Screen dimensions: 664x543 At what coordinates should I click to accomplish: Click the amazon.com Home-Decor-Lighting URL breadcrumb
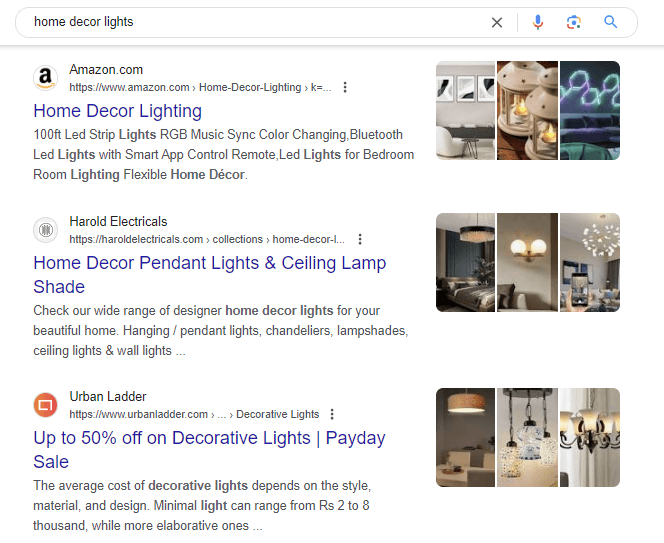point(200,87)
